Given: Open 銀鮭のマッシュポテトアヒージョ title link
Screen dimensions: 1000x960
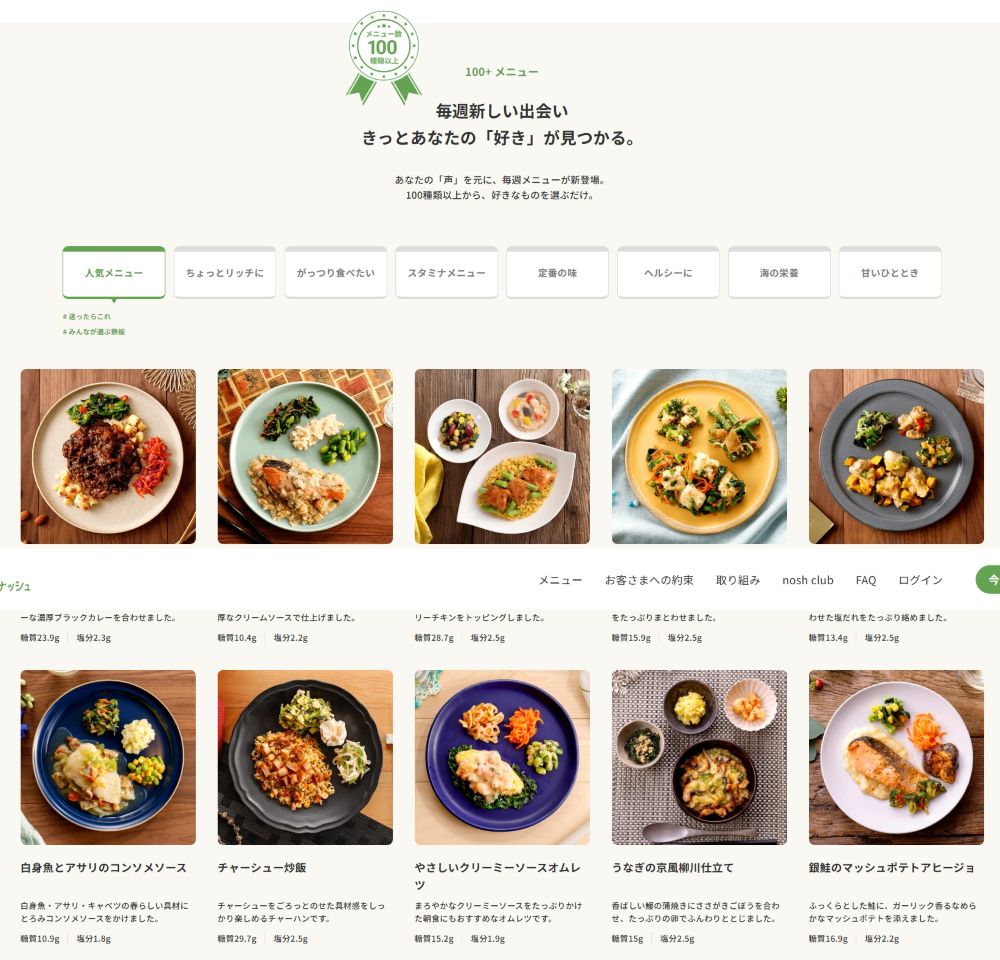Looking at the screenshot, I should 892,868.
